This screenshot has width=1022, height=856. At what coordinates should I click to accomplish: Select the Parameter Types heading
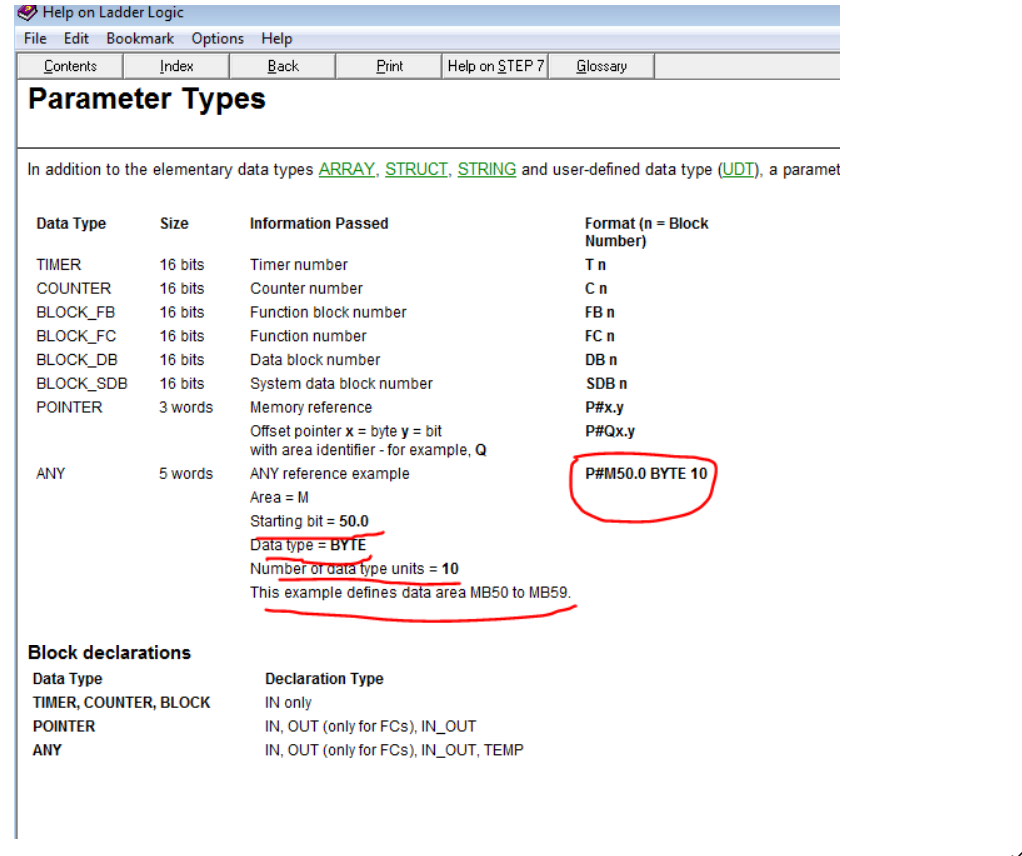click(147, 99)
